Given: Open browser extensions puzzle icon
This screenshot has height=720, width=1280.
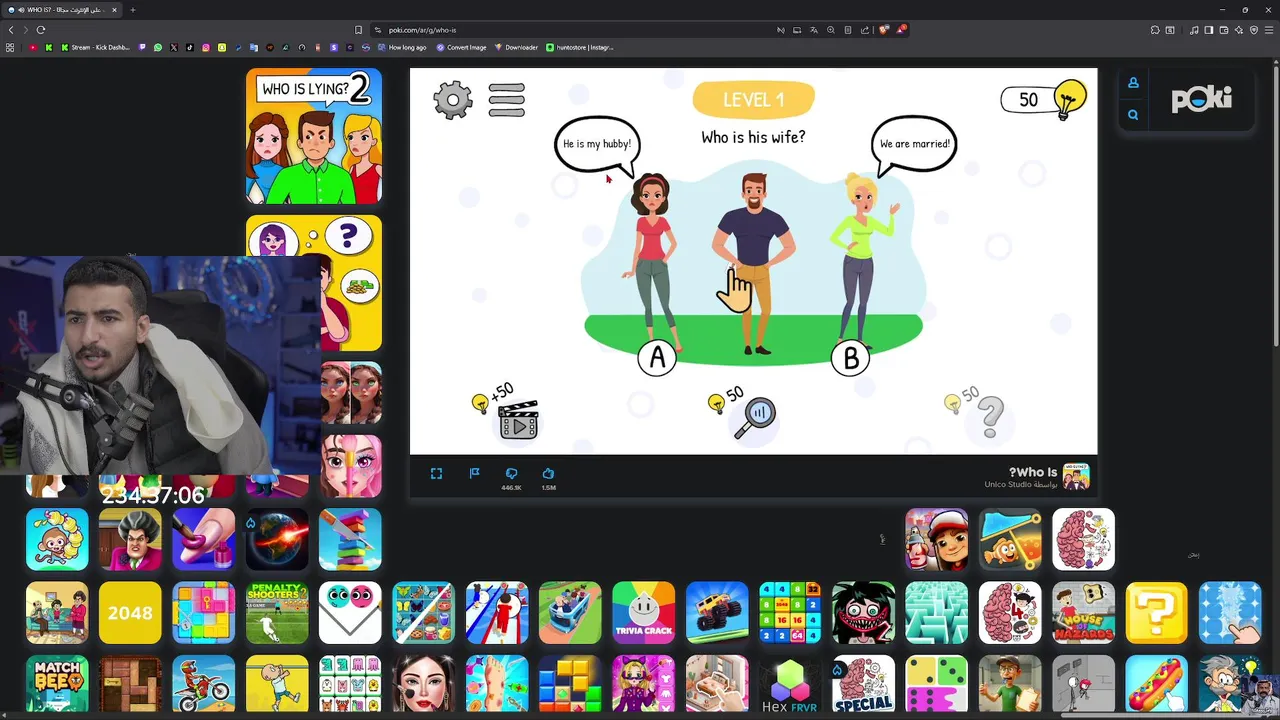Looking at the screenshot, I should tap(1155, 30).
